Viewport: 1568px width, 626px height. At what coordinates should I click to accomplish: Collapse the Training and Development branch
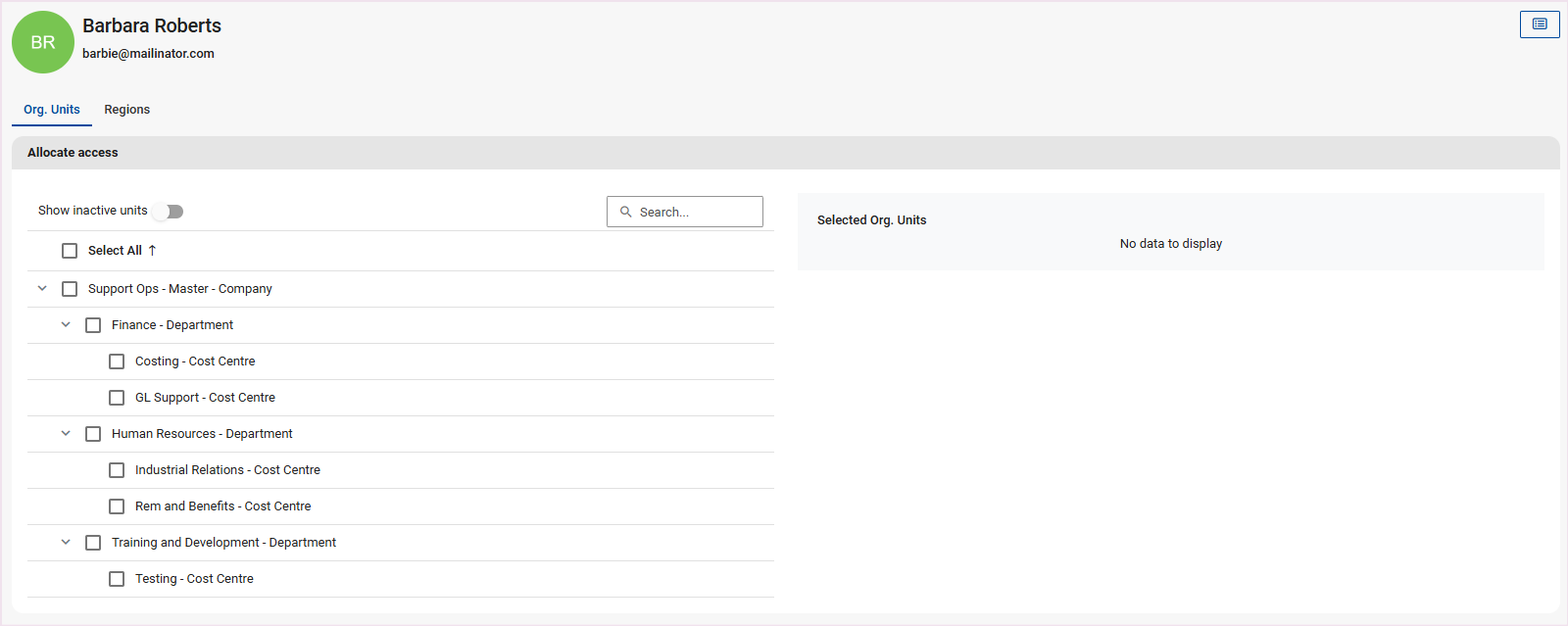(x=66, y=543)
